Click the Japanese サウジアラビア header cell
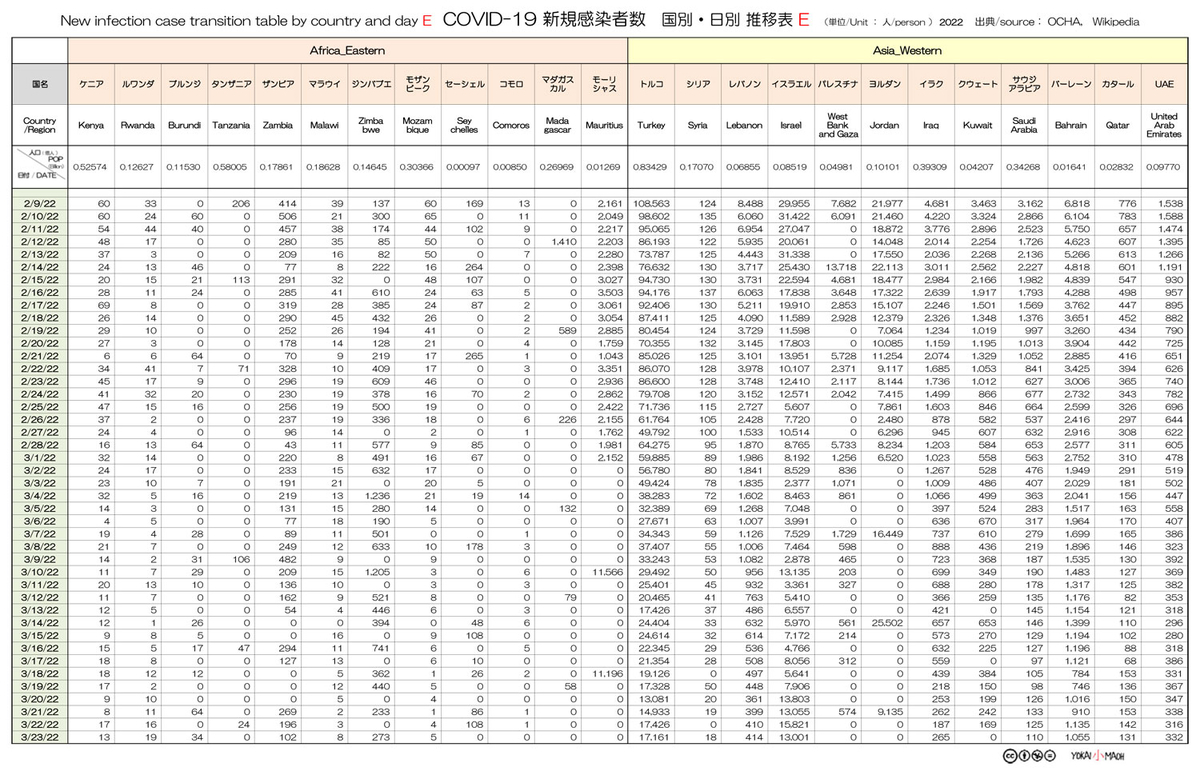 coord(1024,86)
